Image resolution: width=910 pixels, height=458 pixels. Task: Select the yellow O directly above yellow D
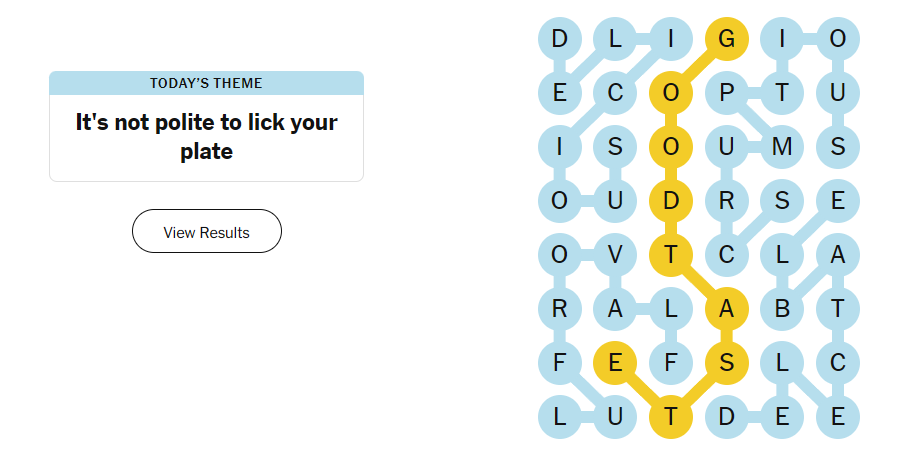(x=671, y=147)
